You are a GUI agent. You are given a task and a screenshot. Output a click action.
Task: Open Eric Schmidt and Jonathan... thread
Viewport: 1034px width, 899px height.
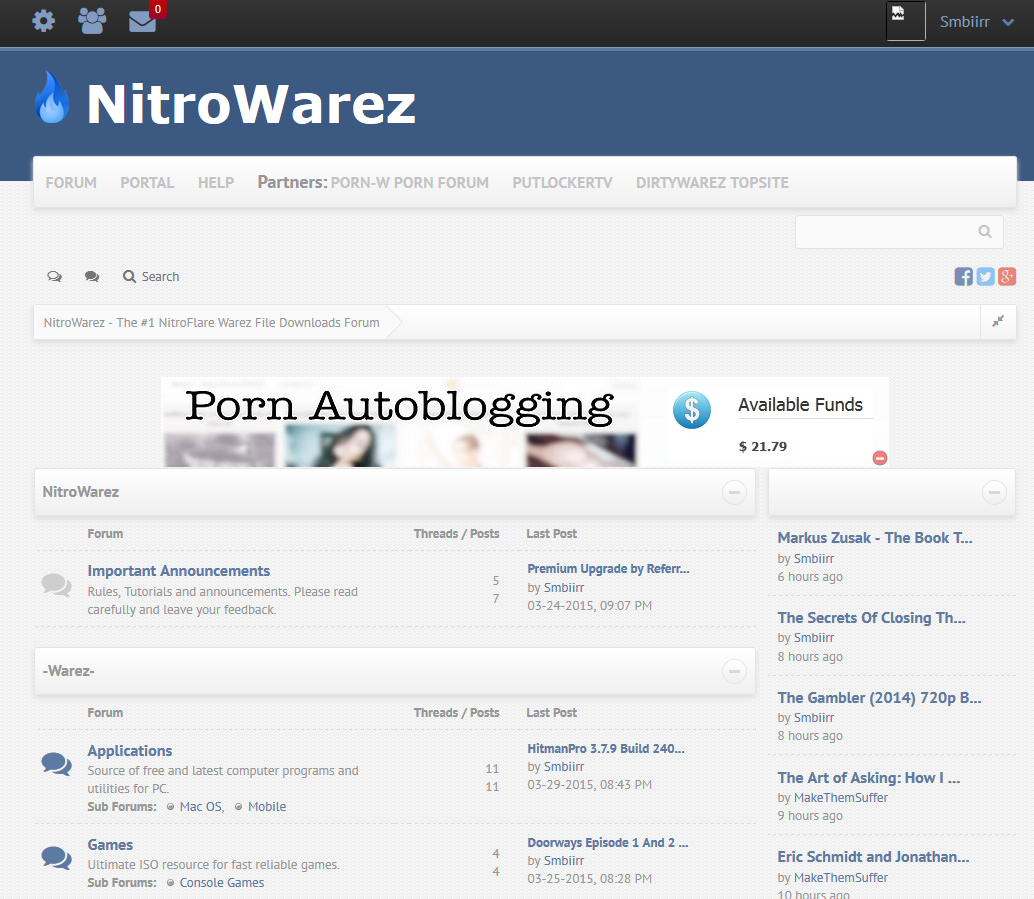(873, 857)
